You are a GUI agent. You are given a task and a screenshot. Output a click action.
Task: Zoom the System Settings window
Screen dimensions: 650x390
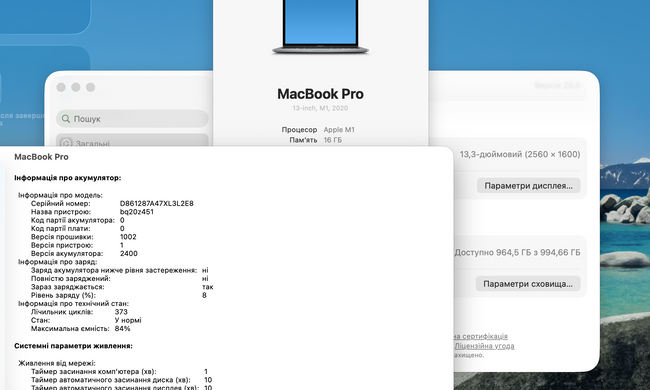(x=90, y=87)
